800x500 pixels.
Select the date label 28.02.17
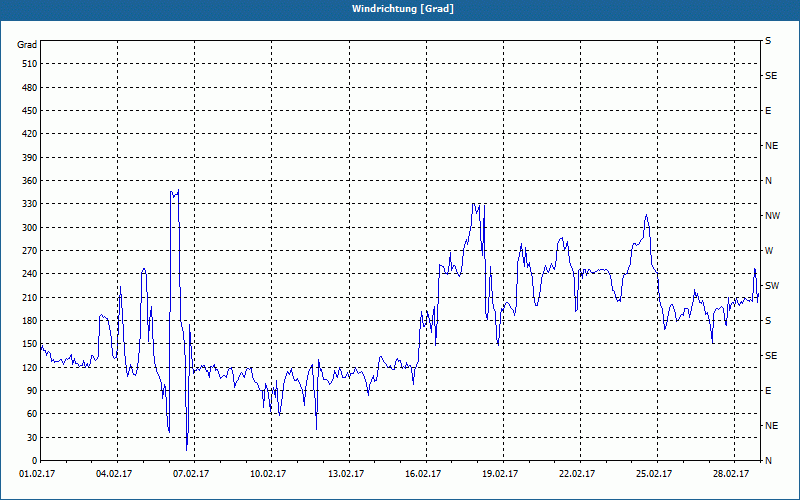click(x=731, y=474)
